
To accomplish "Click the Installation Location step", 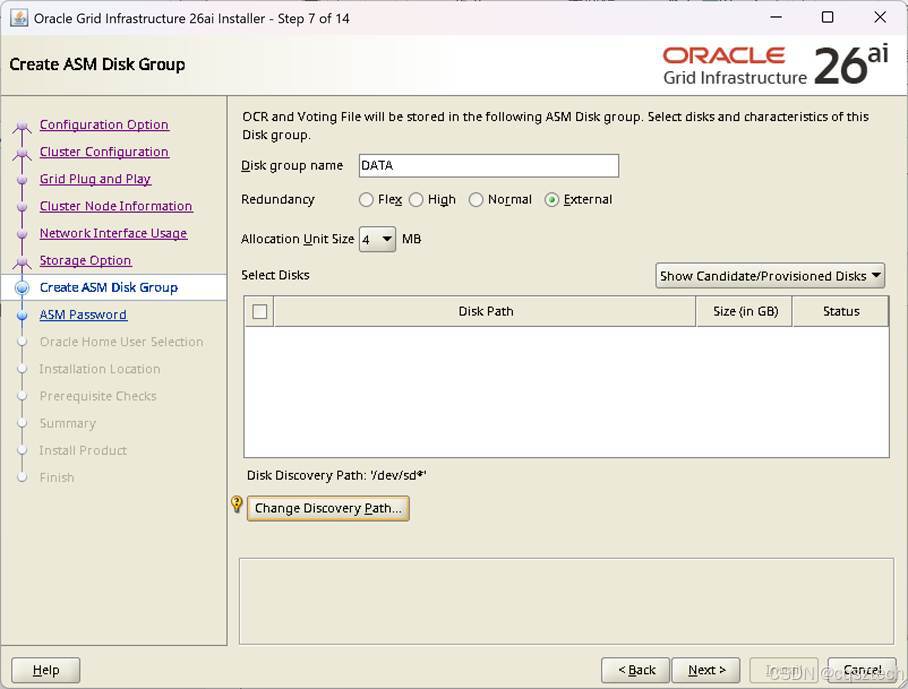I will coord(100,369).
